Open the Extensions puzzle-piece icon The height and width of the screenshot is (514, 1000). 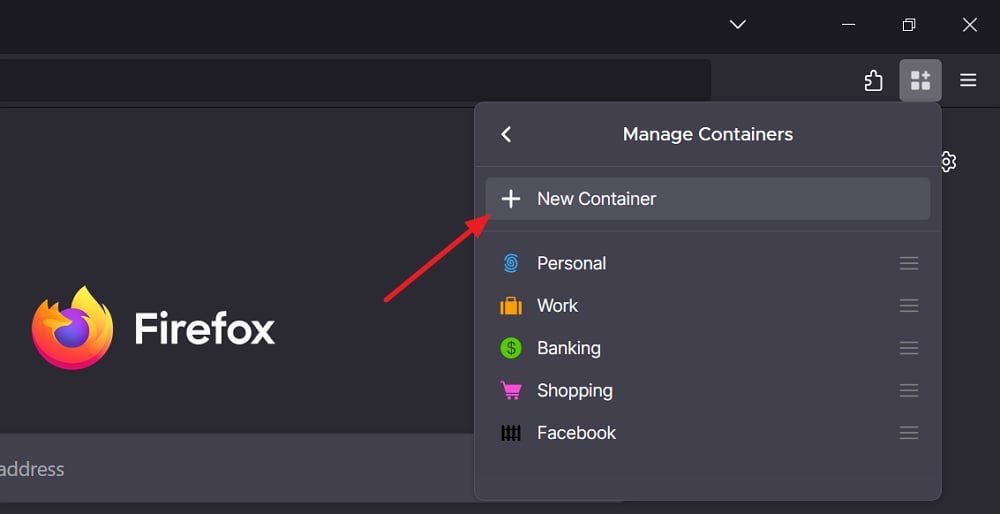click(x=873, y=80)
